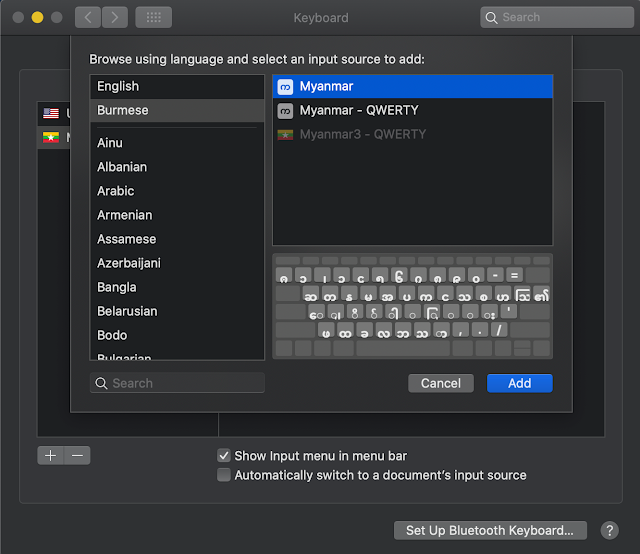Image resolution: width=640 pixels, height=554 pixels.
Task: Click the Myanmar3 - QWERTY flag icon
Action: tap(285, 134)
